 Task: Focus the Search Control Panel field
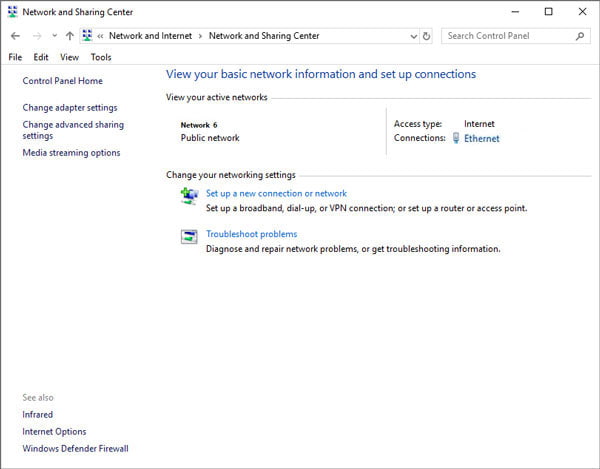[x=515, y=36]
